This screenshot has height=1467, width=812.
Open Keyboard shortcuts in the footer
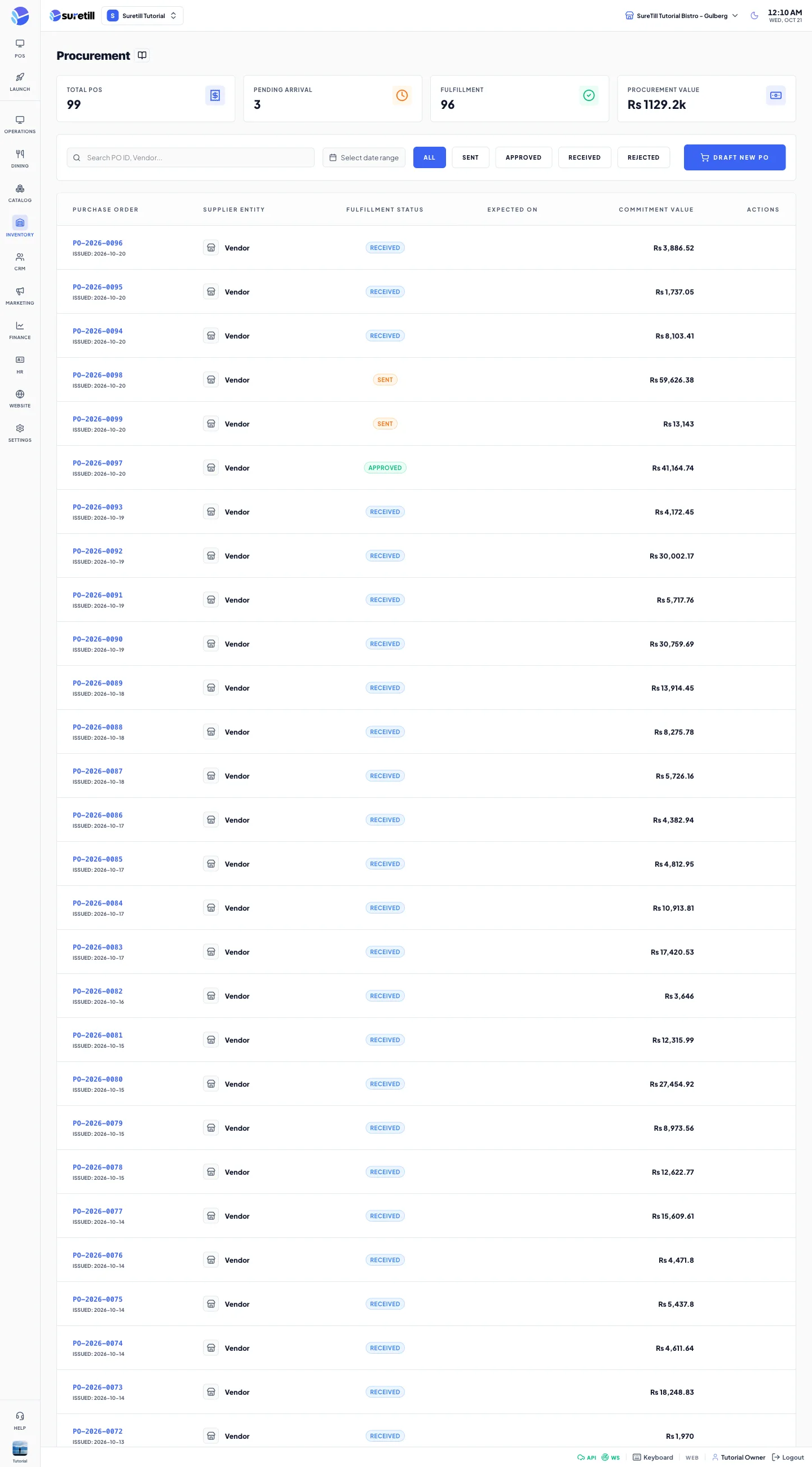[x=652, y=1457]
